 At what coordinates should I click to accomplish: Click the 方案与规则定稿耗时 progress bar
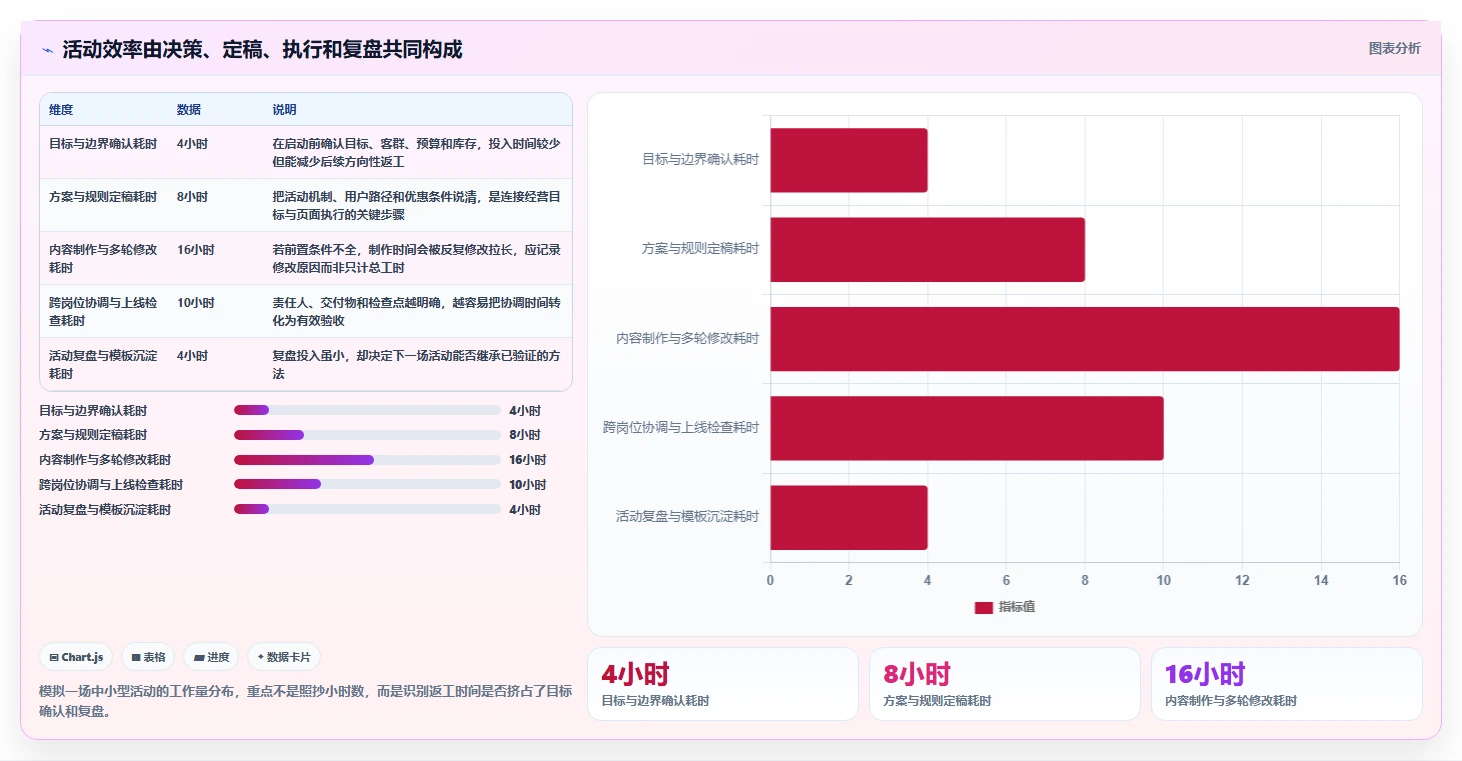(x=367, y=435)
